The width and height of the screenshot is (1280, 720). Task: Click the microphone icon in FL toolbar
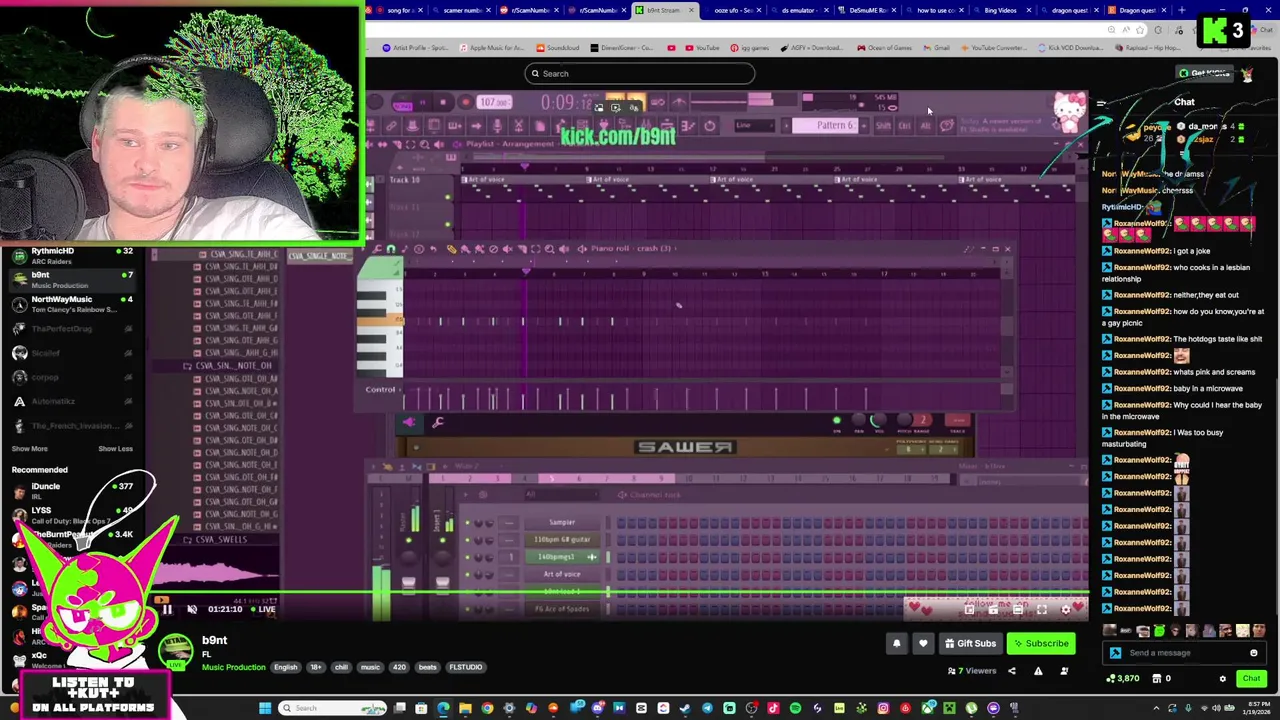click(x=498, y=125)
